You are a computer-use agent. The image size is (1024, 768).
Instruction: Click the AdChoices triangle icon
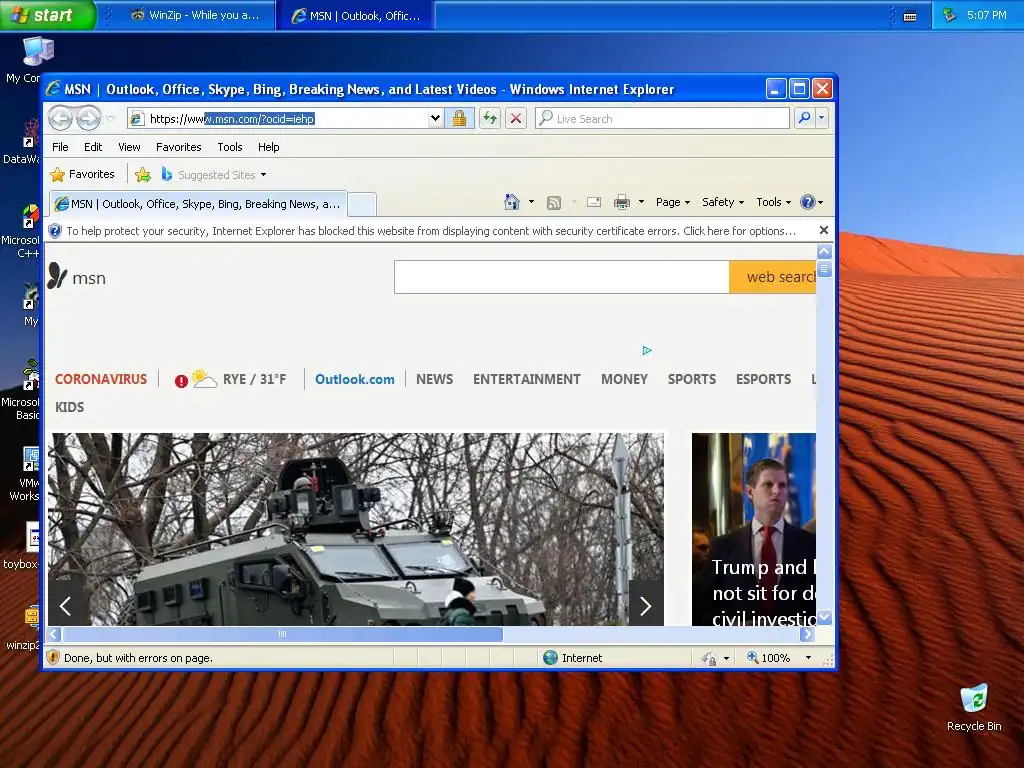[x=647, y=351]
